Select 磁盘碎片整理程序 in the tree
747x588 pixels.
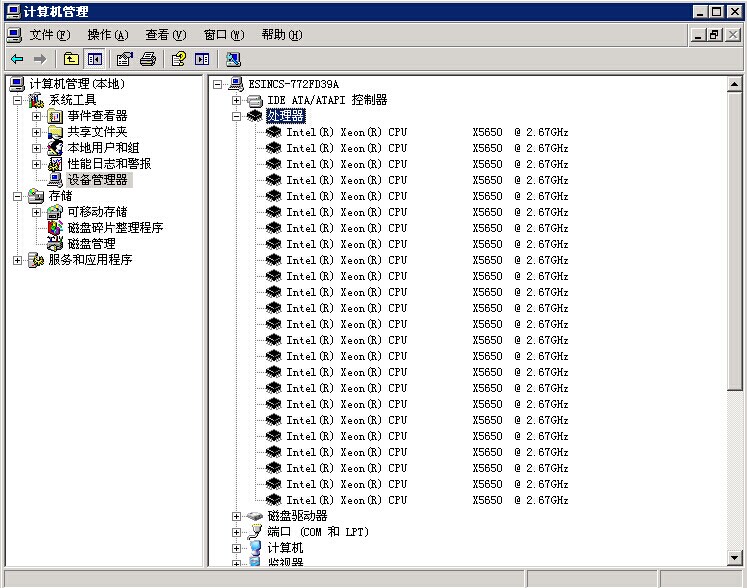115,228
